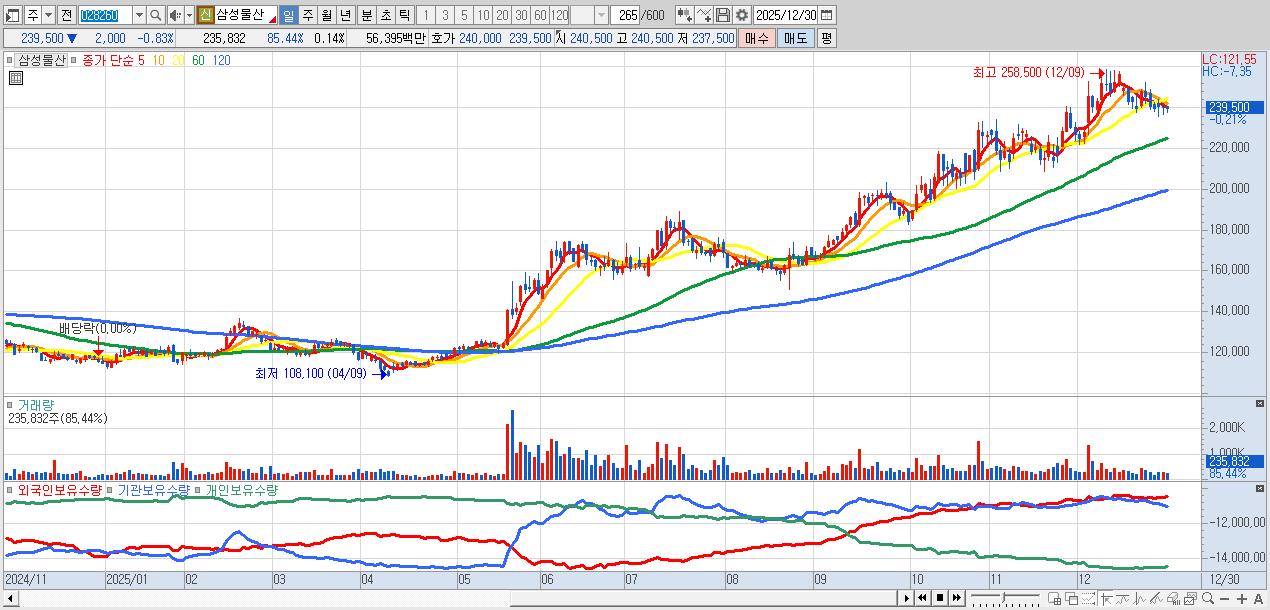Click the bar count field showing 265

625,15
